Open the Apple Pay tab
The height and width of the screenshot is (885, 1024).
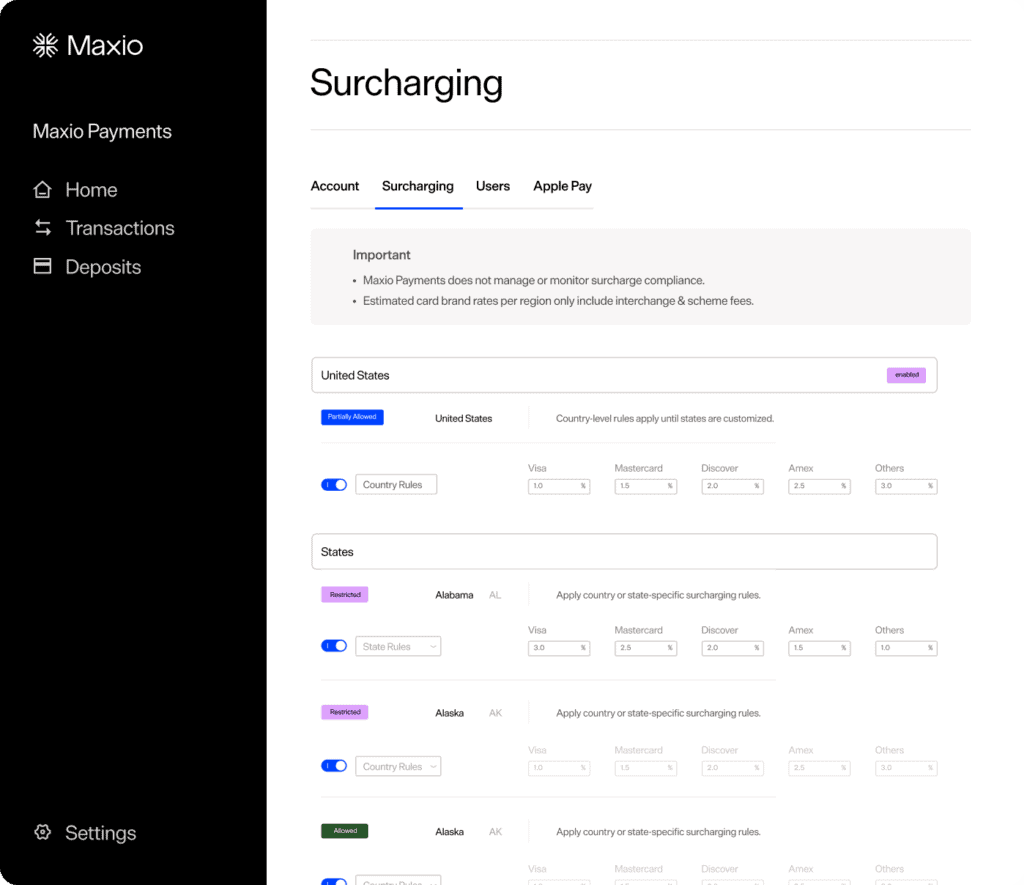[x=562, y=186]
